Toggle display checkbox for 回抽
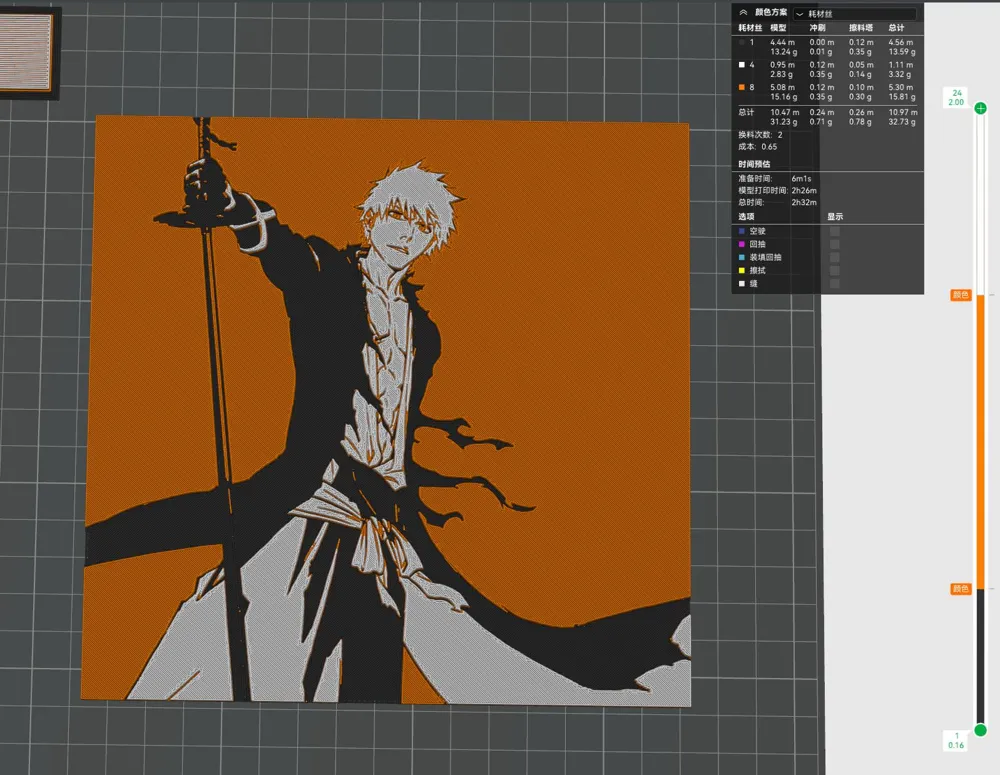This screenshot has height=775, width=1000. point(835,244)
